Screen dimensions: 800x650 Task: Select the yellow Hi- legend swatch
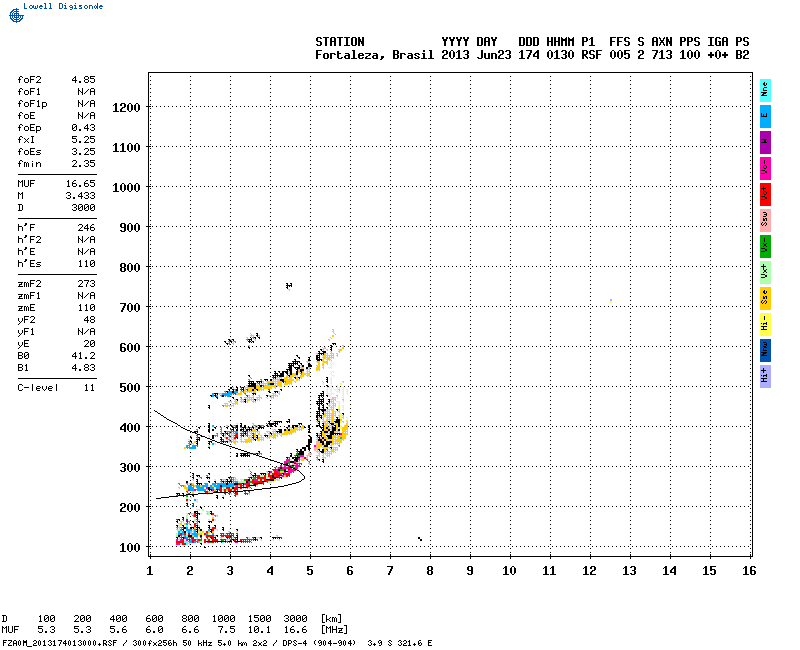tap(765, 324)
